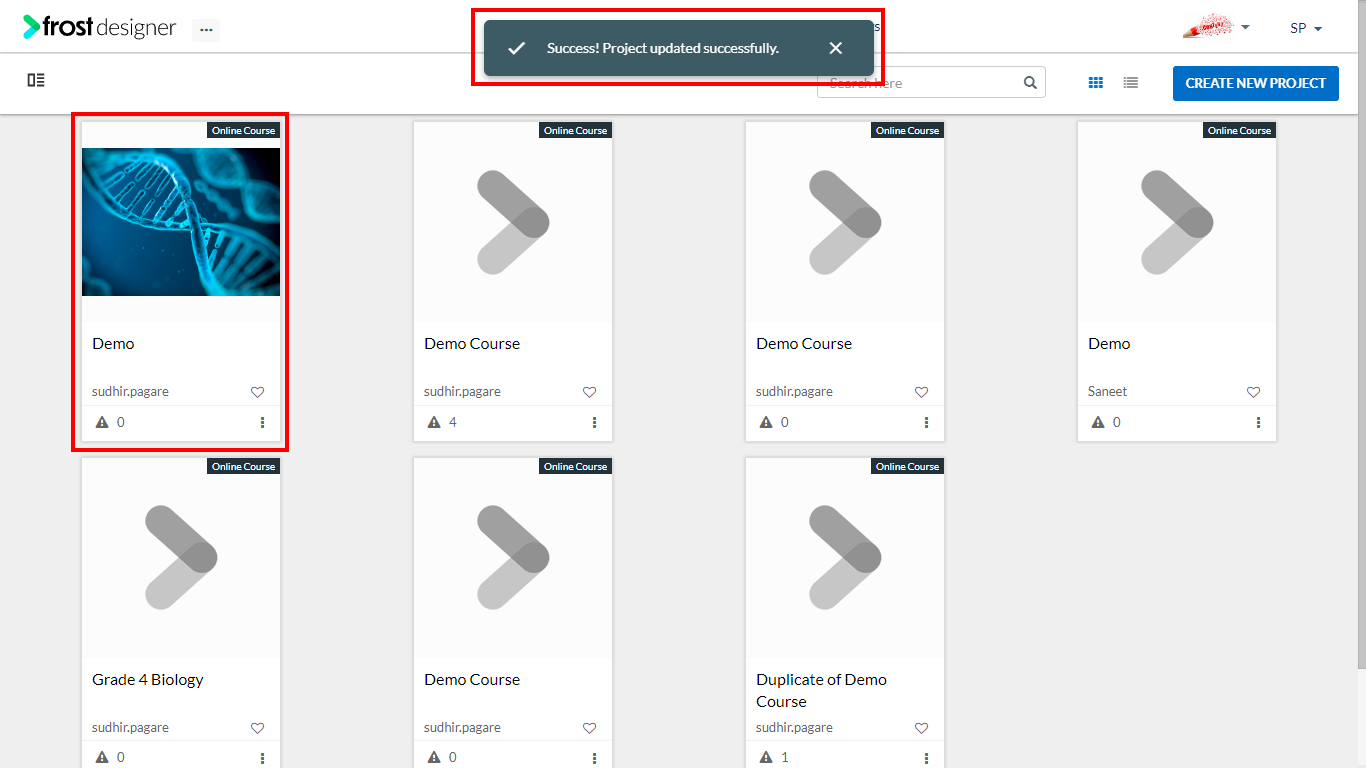This screenshot has width=1366, height=768.
Task: Click warning icon on Duplicate of Demo Course
Action: tap(766, 757)
